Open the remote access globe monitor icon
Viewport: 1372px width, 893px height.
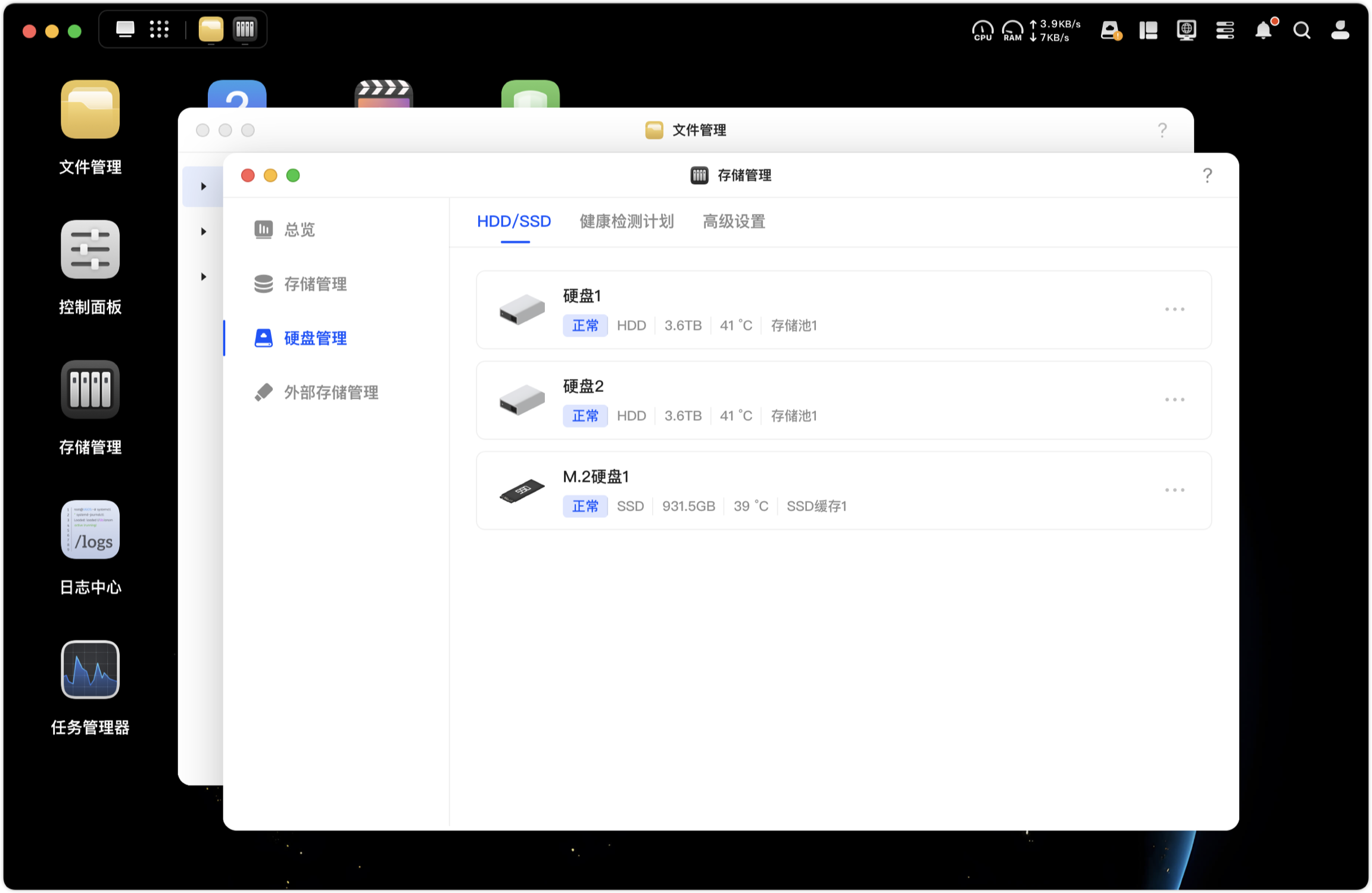pyautogui.click(x=1186, y=30)
